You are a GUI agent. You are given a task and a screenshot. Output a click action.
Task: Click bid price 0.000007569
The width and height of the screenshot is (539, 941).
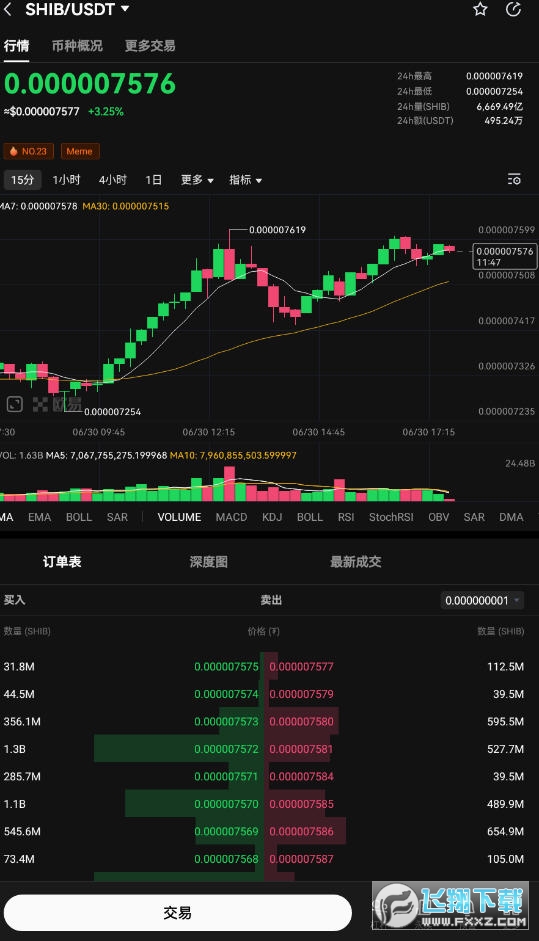tap(226, 832)
